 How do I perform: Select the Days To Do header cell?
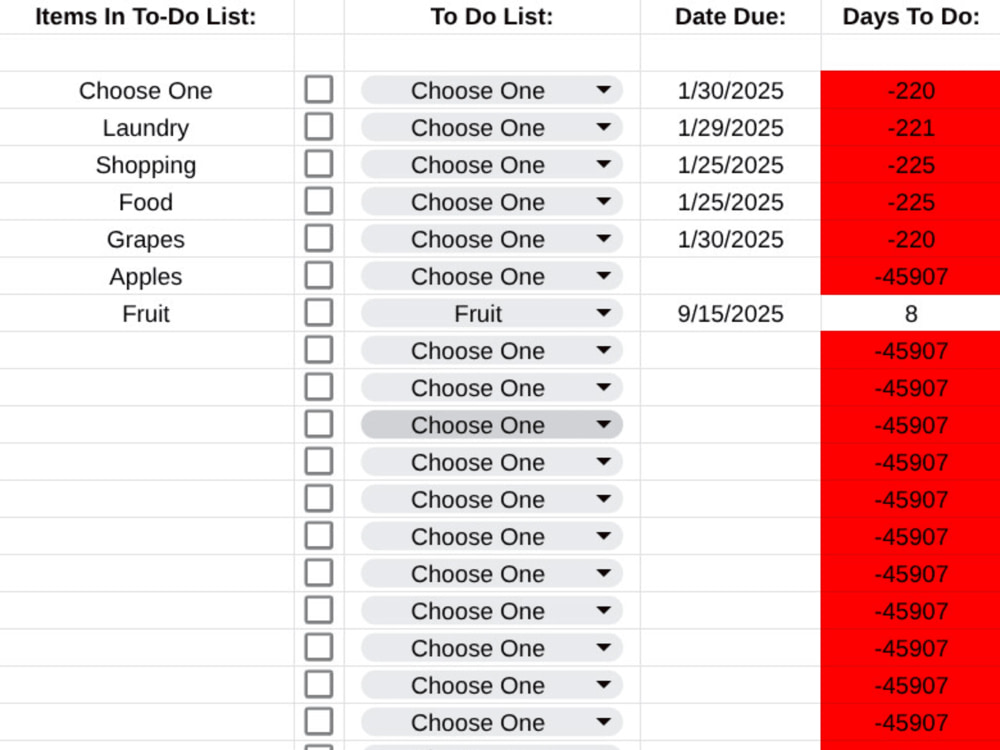[x=911, y=17]
